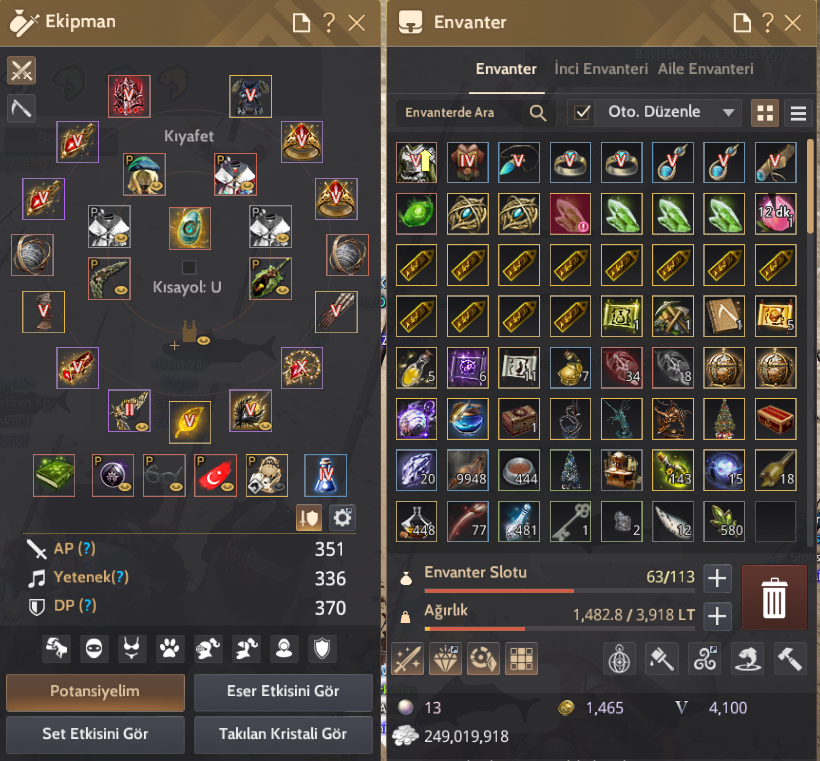Increase Ağırlık limit with plus button

[717, 616]
